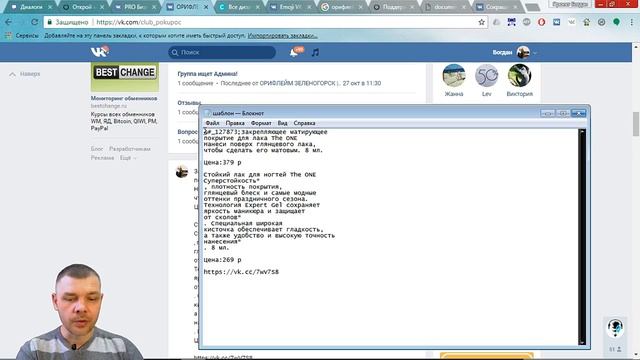Click the Наверх back-to-top button
The height and width of the screenshot is (360, 640).
25,74
